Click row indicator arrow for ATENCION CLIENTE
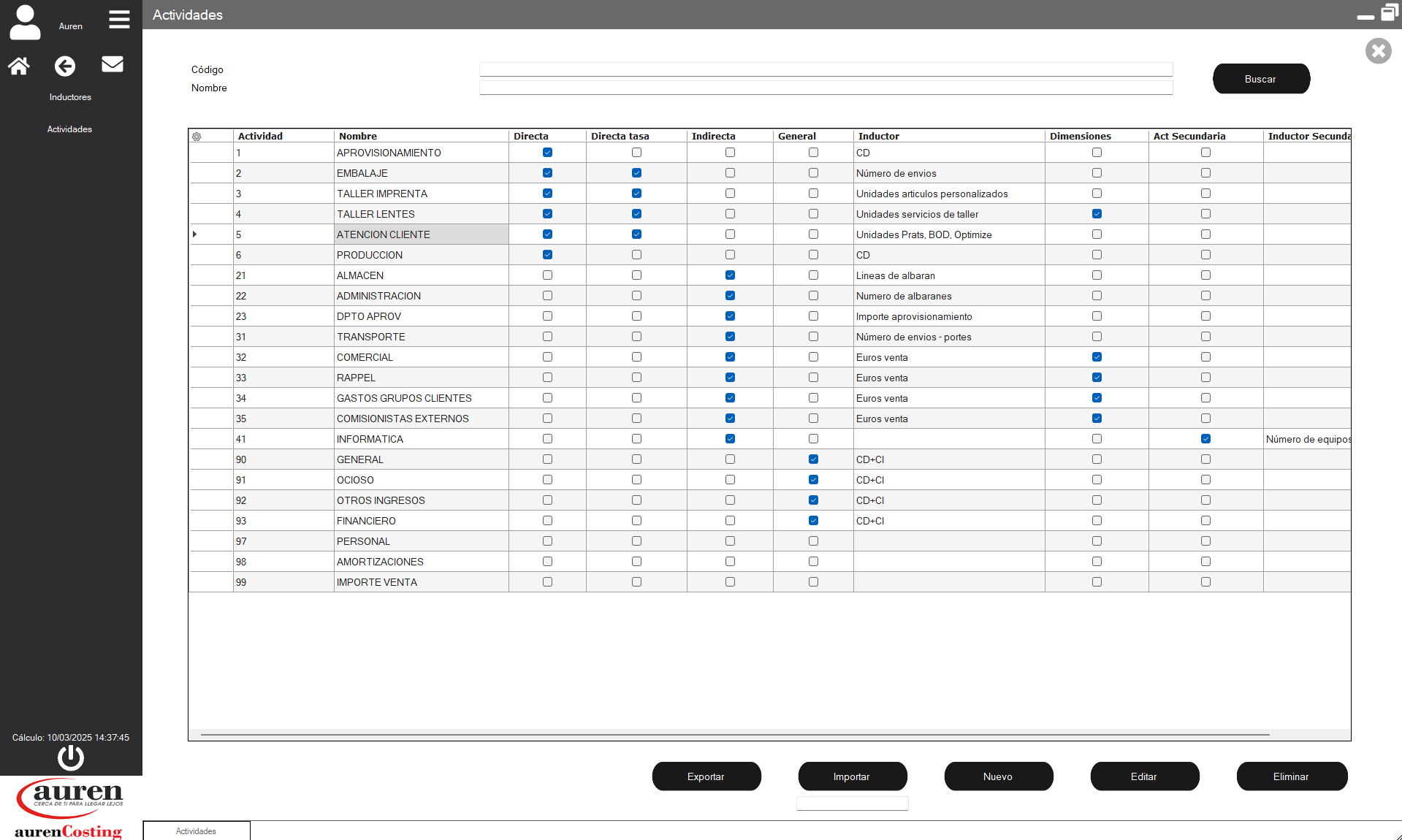The width and height of the screenshot is (1402, 840). (195, 234)
